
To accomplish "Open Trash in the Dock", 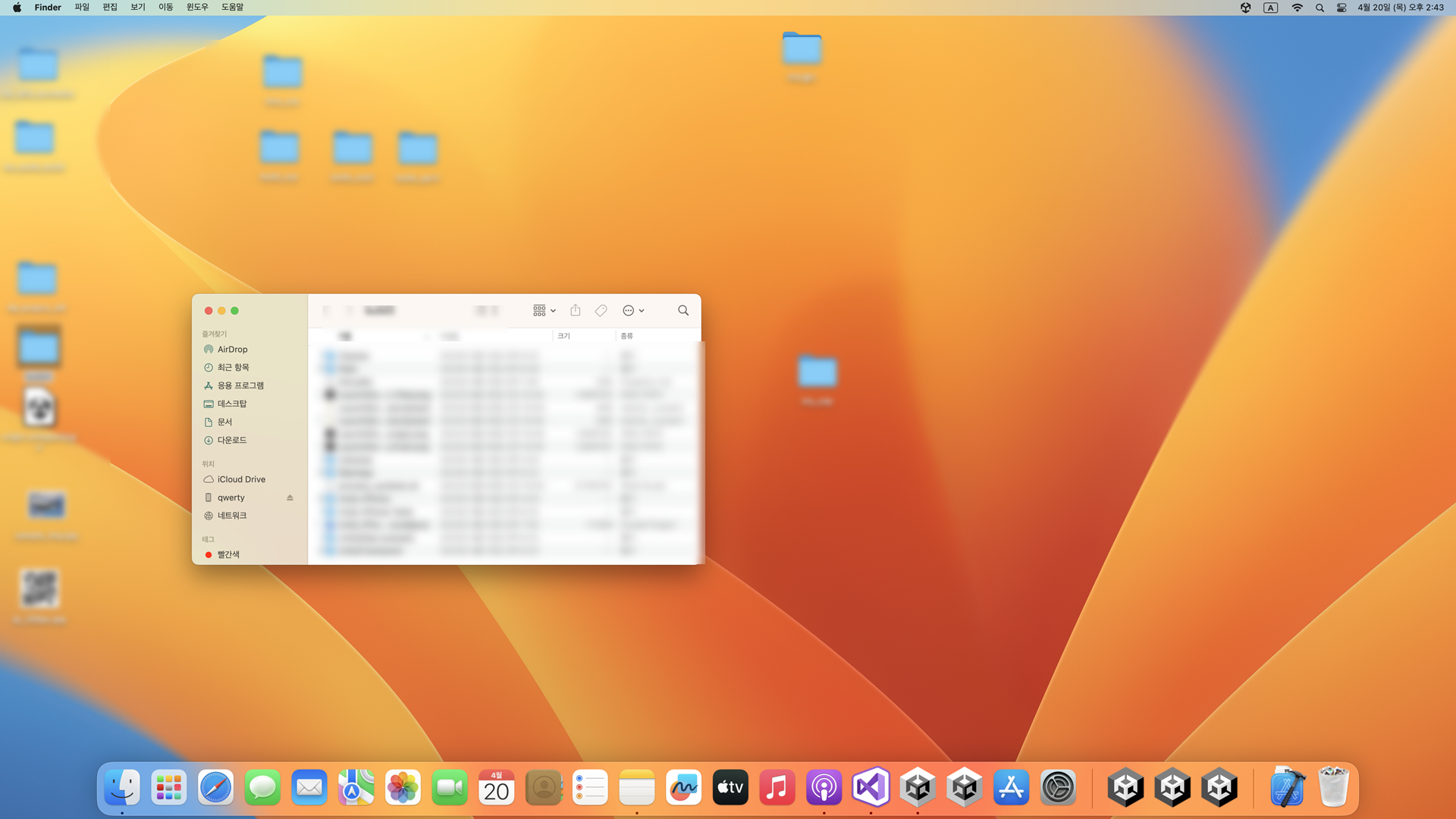I will point(1333,788).
